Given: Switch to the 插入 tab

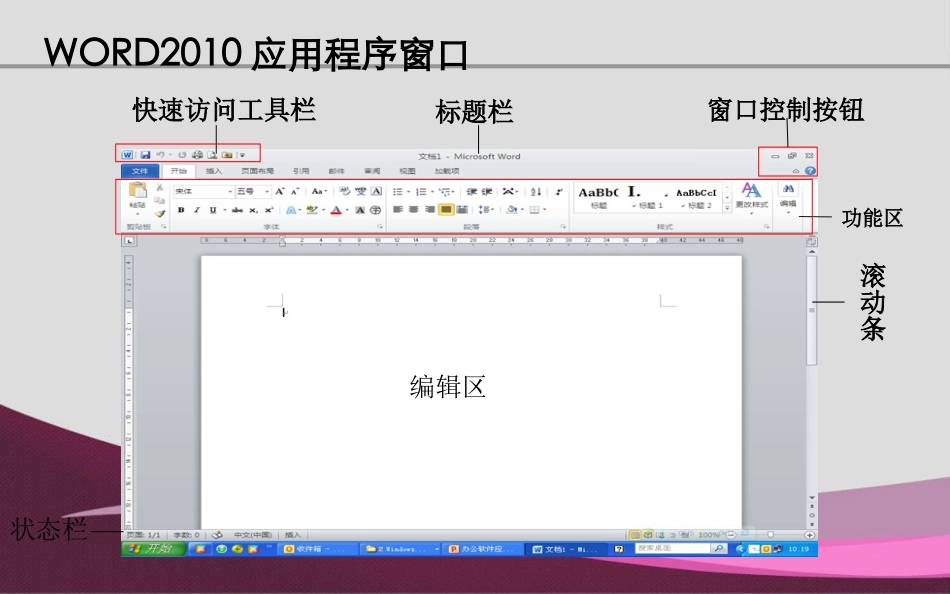Looking at the screenshot, I should (x=214, y=171).
